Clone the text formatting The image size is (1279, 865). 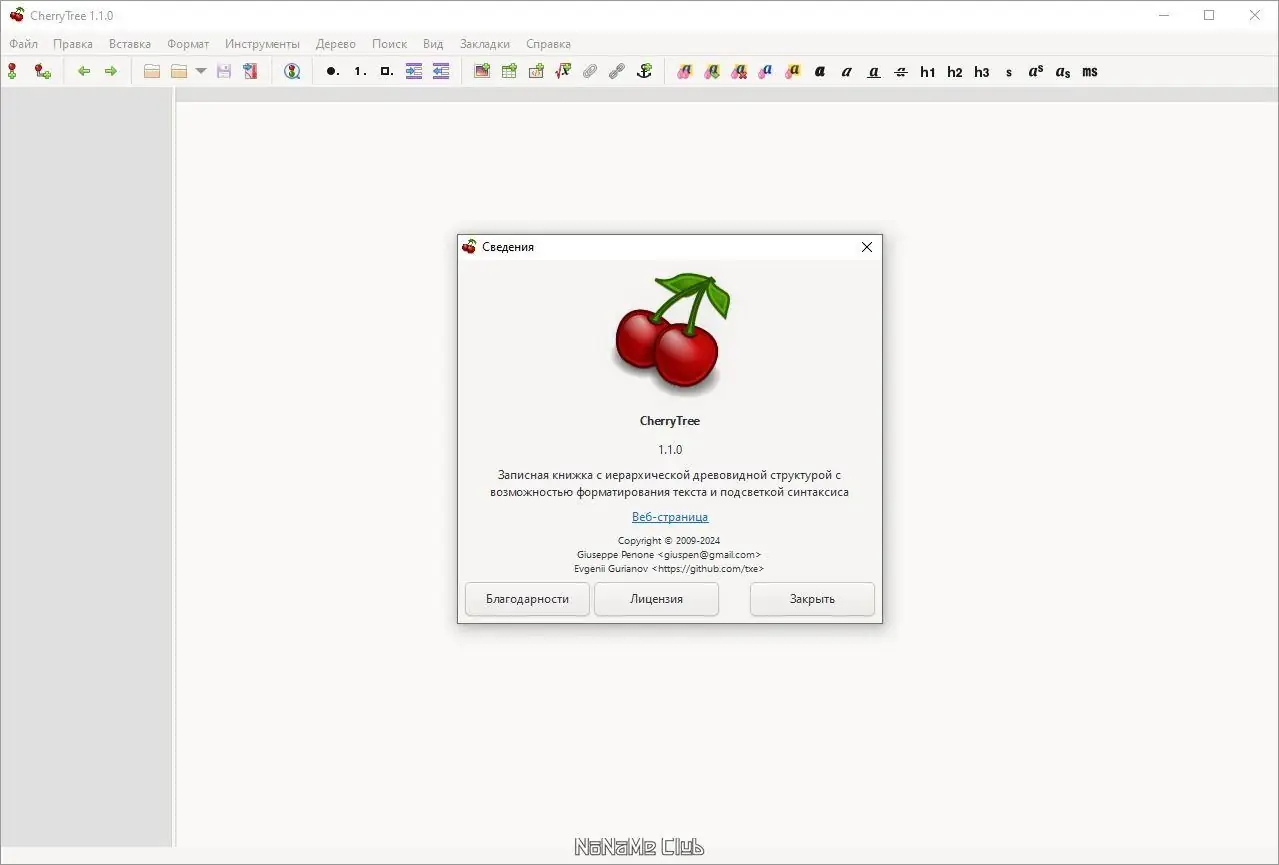(685, 71)
